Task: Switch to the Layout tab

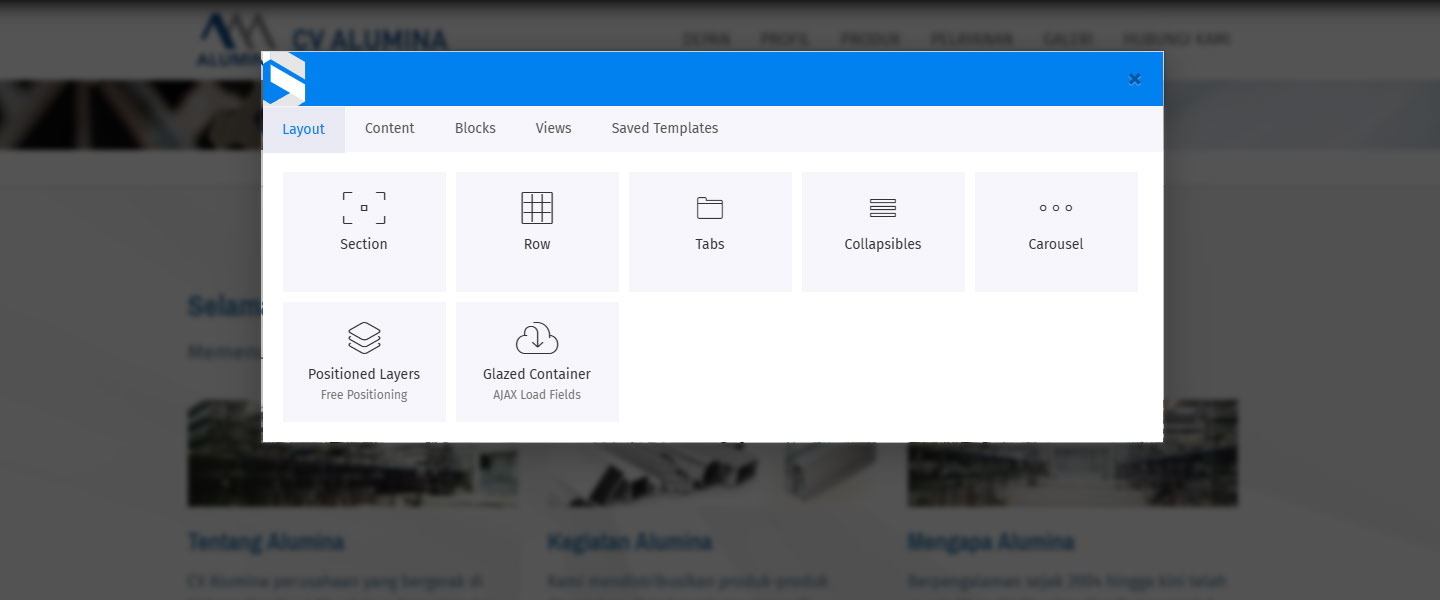Action: click(304, 129)
